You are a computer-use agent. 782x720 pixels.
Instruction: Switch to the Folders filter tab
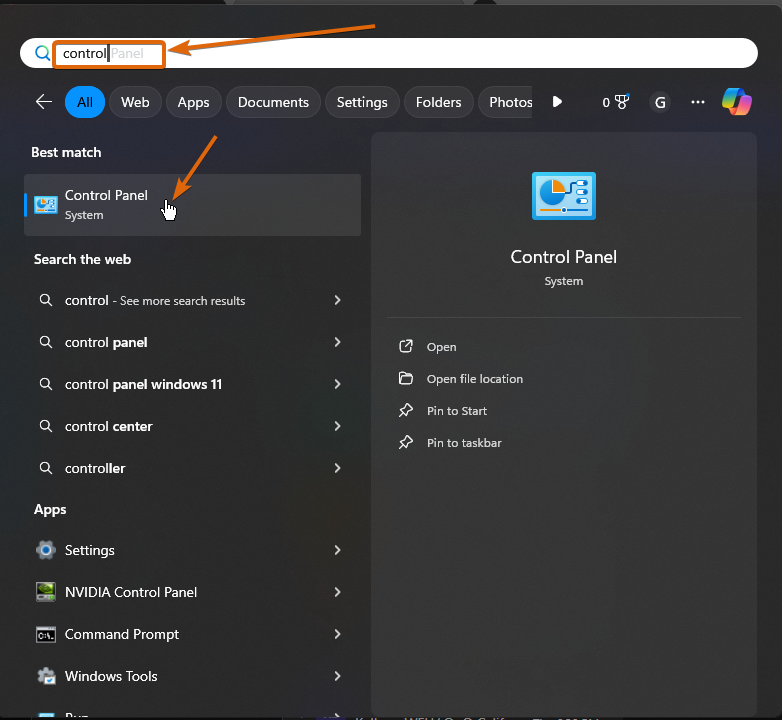[438, 102]
